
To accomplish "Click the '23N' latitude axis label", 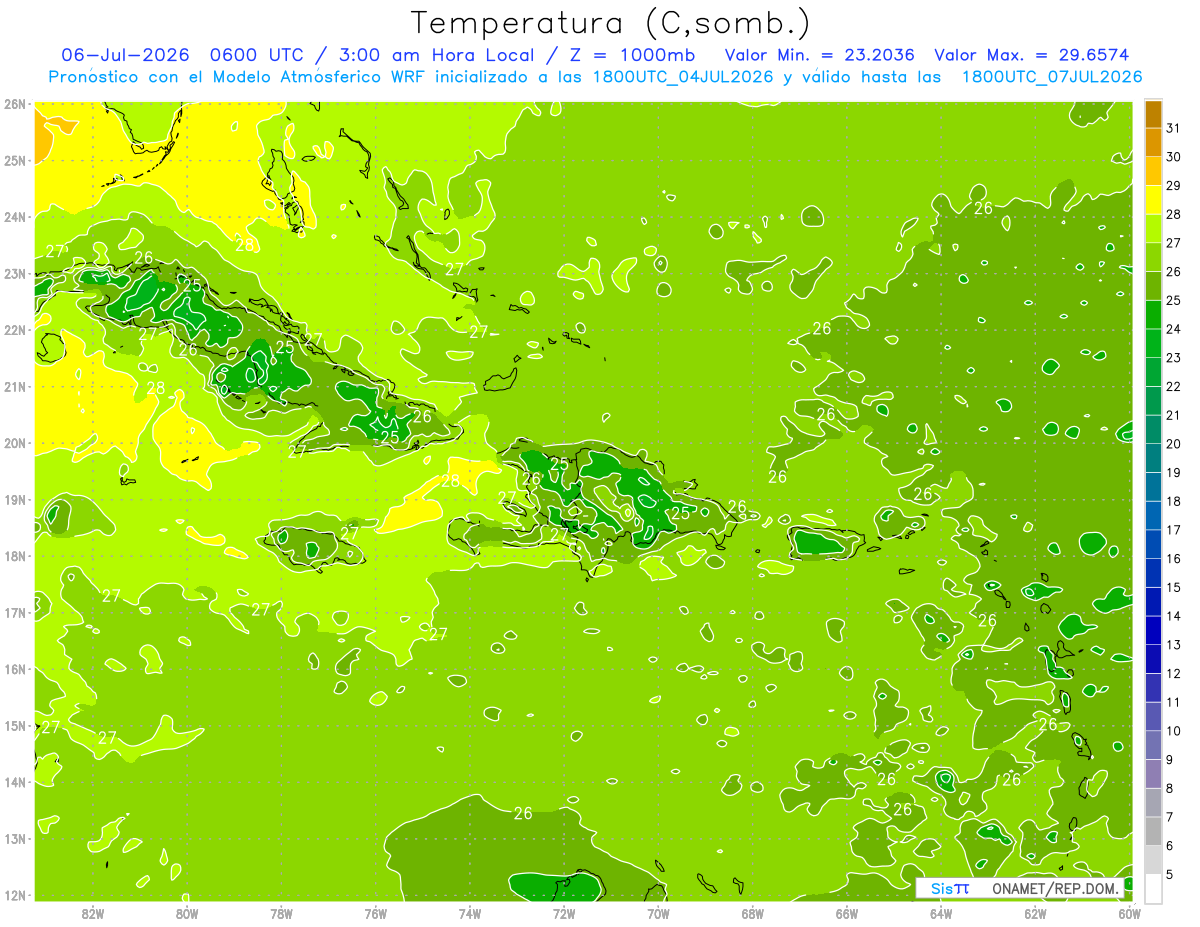I will (14, 273).
